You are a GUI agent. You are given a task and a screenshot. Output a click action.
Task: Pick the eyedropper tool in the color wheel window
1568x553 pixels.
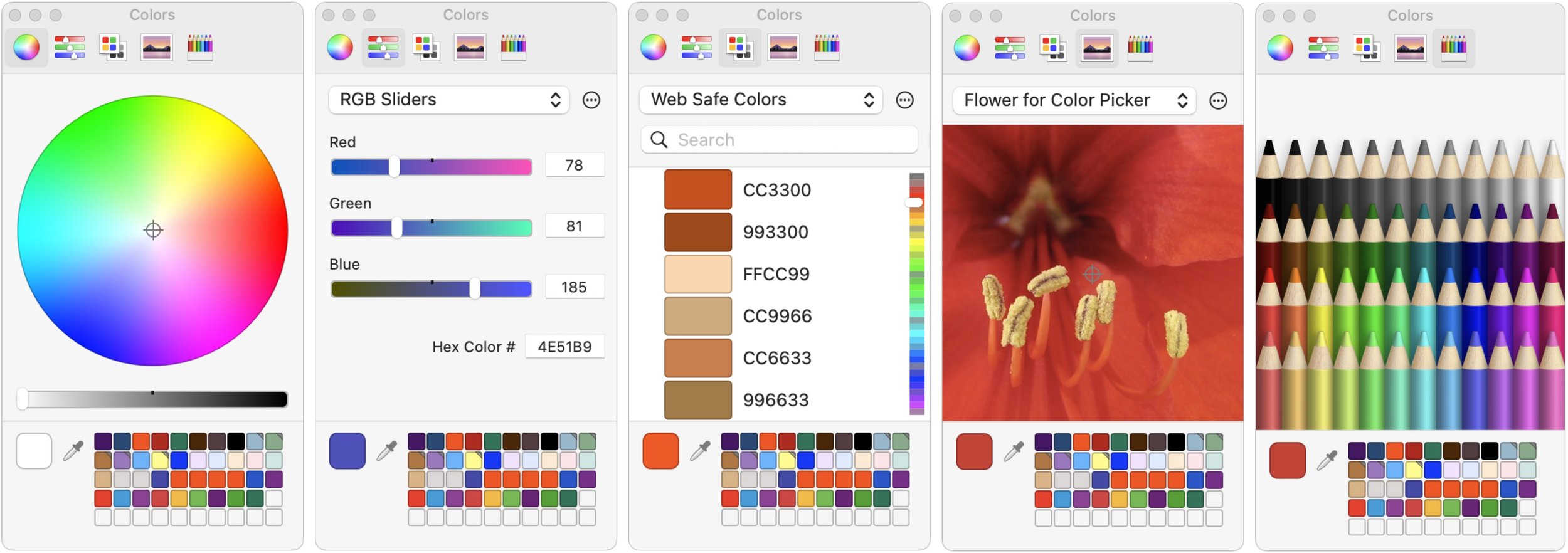click(x=73, y=451)
